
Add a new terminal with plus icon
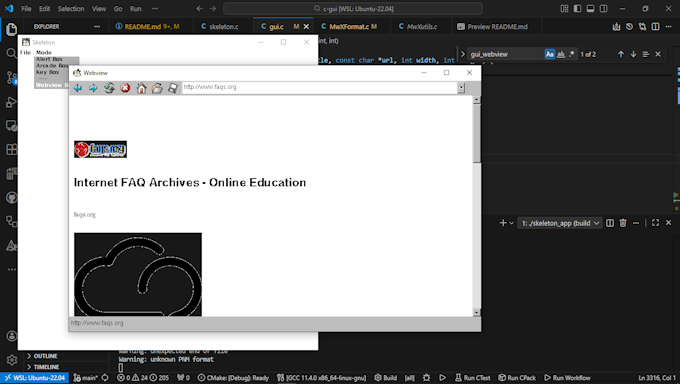click(503, 223)
